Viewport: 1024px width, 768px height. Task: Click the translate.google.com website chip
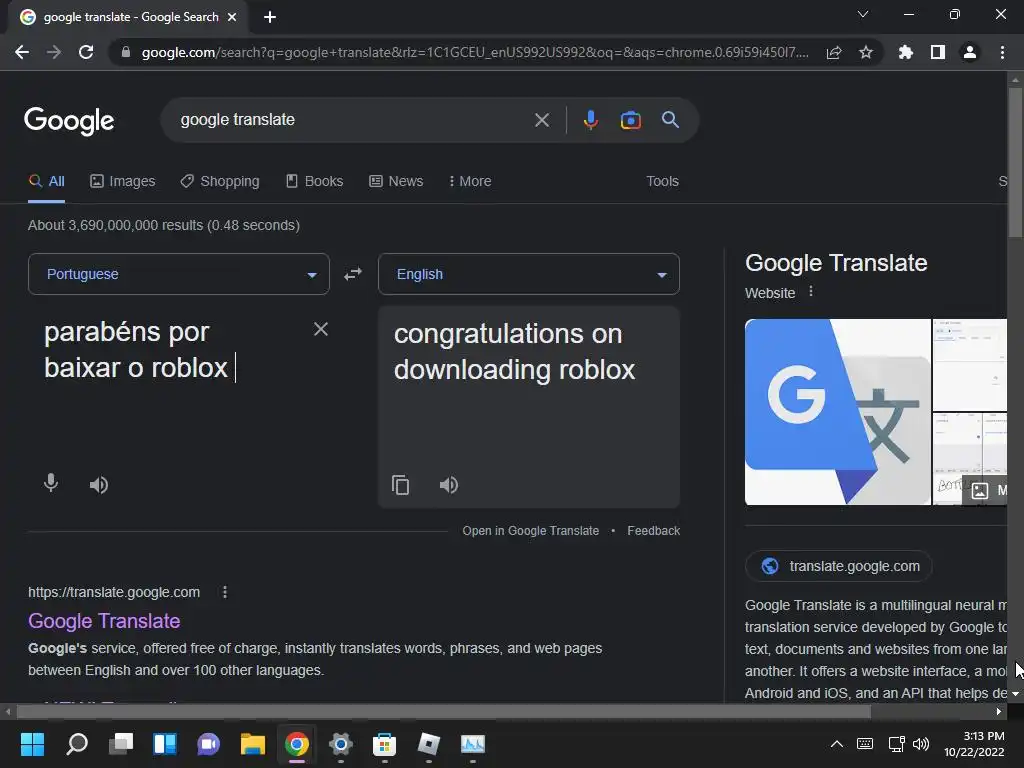[839, 566]
